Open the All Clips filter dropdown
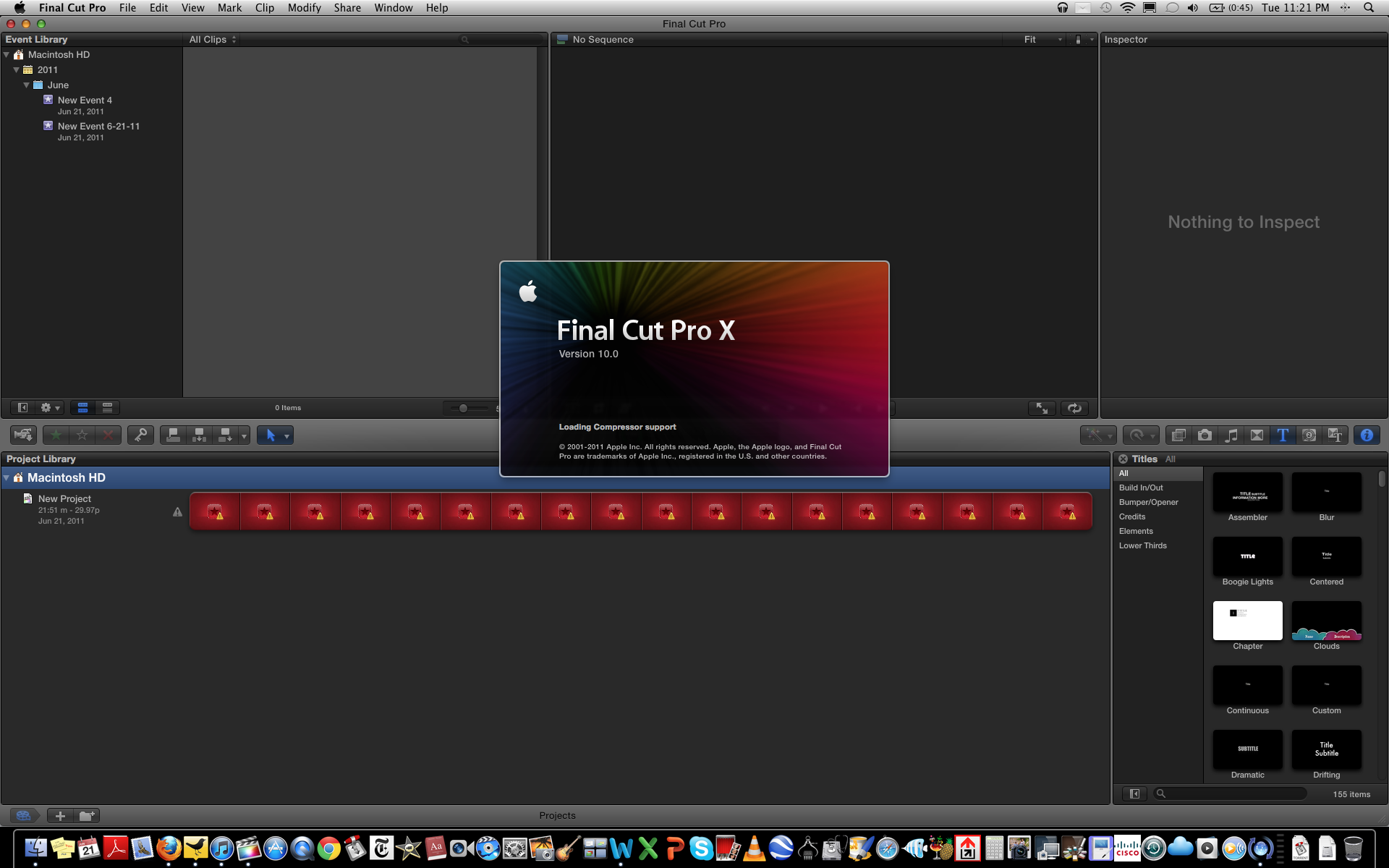 [213, 40]
